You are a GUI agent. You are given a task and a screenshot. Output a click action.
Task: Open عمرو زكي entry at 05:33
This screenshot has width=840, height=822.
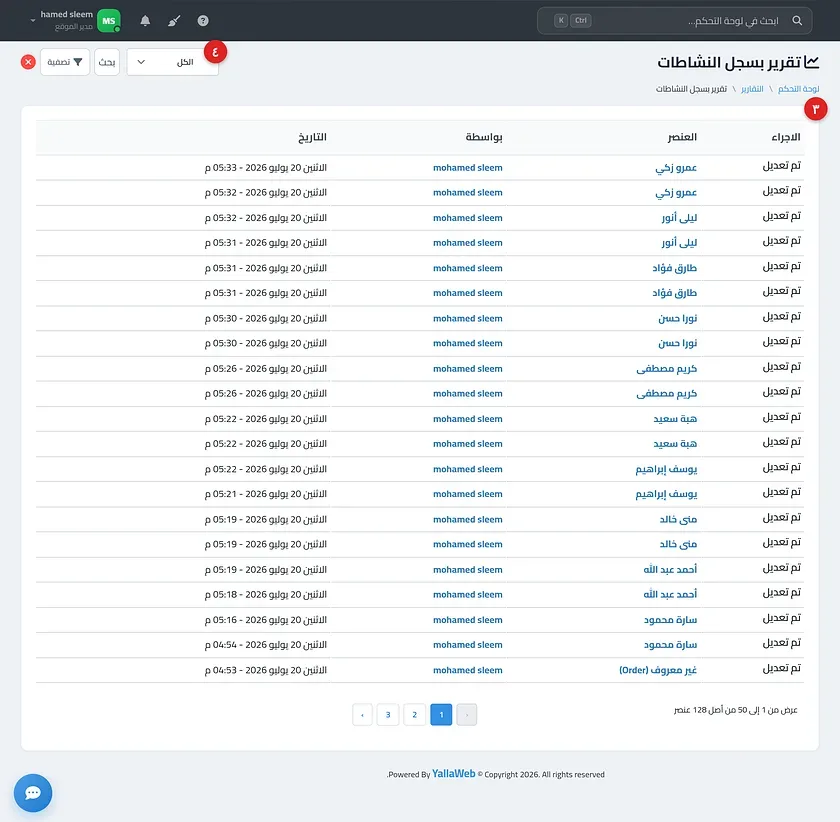676,168
